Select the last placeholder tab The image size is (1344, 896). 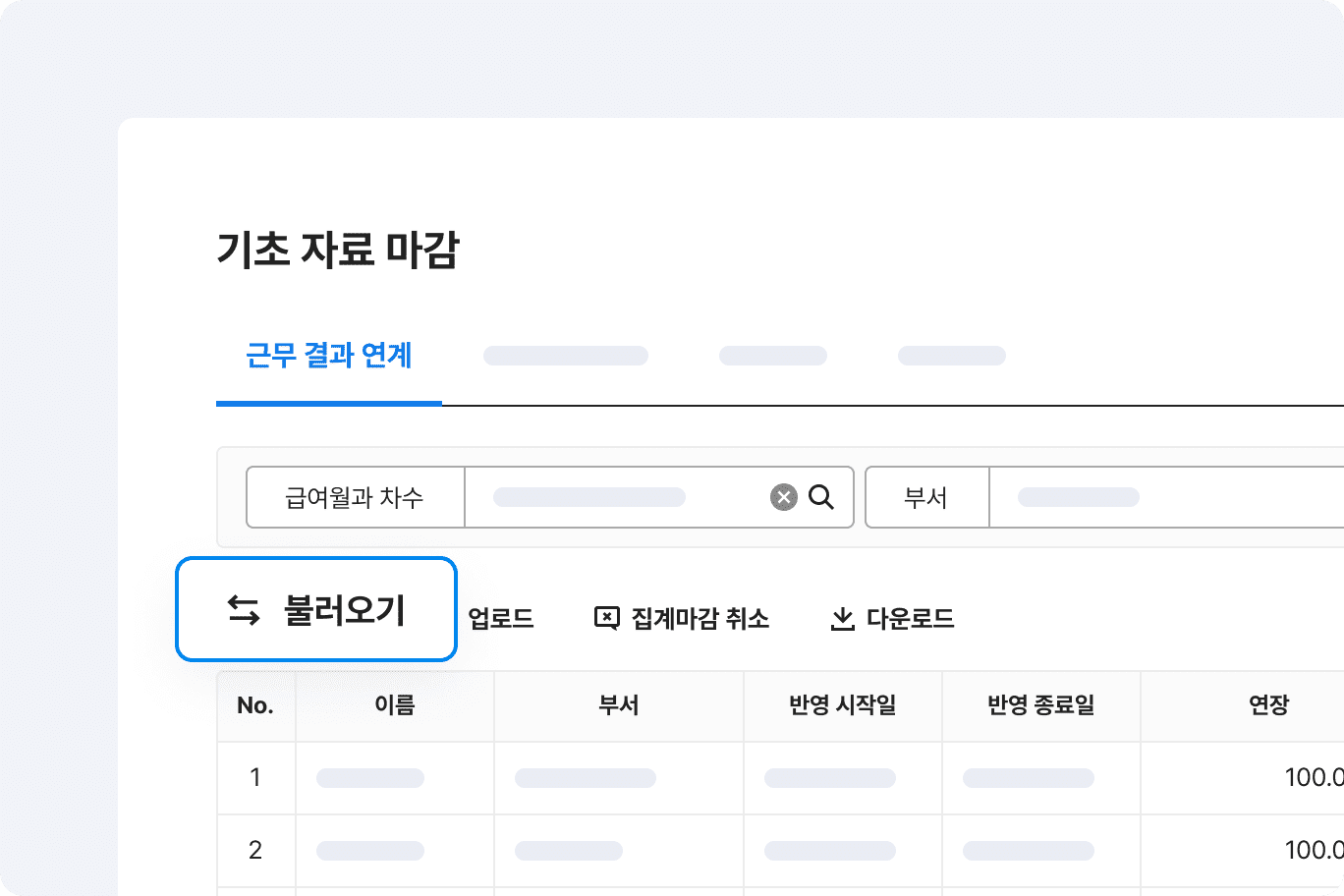(951, 356)
